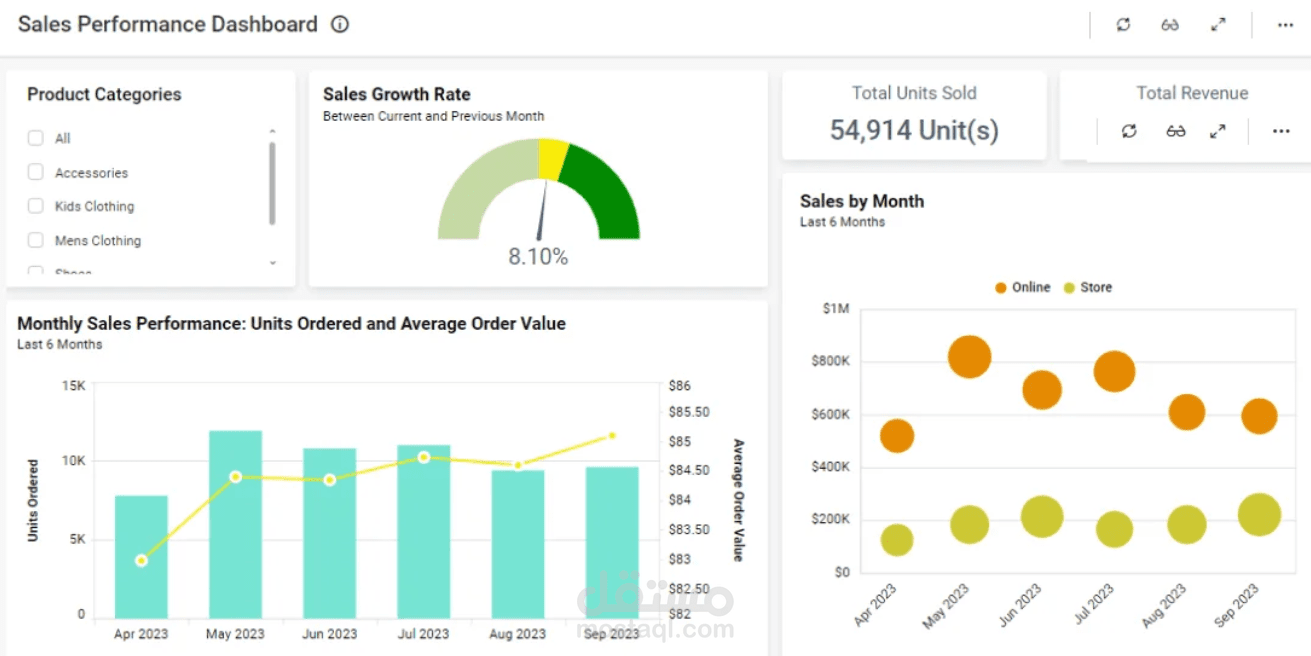Click the down arrow in the category list
The height and width of the screenshot is (656, 1311).
click(x=272, y=263)
